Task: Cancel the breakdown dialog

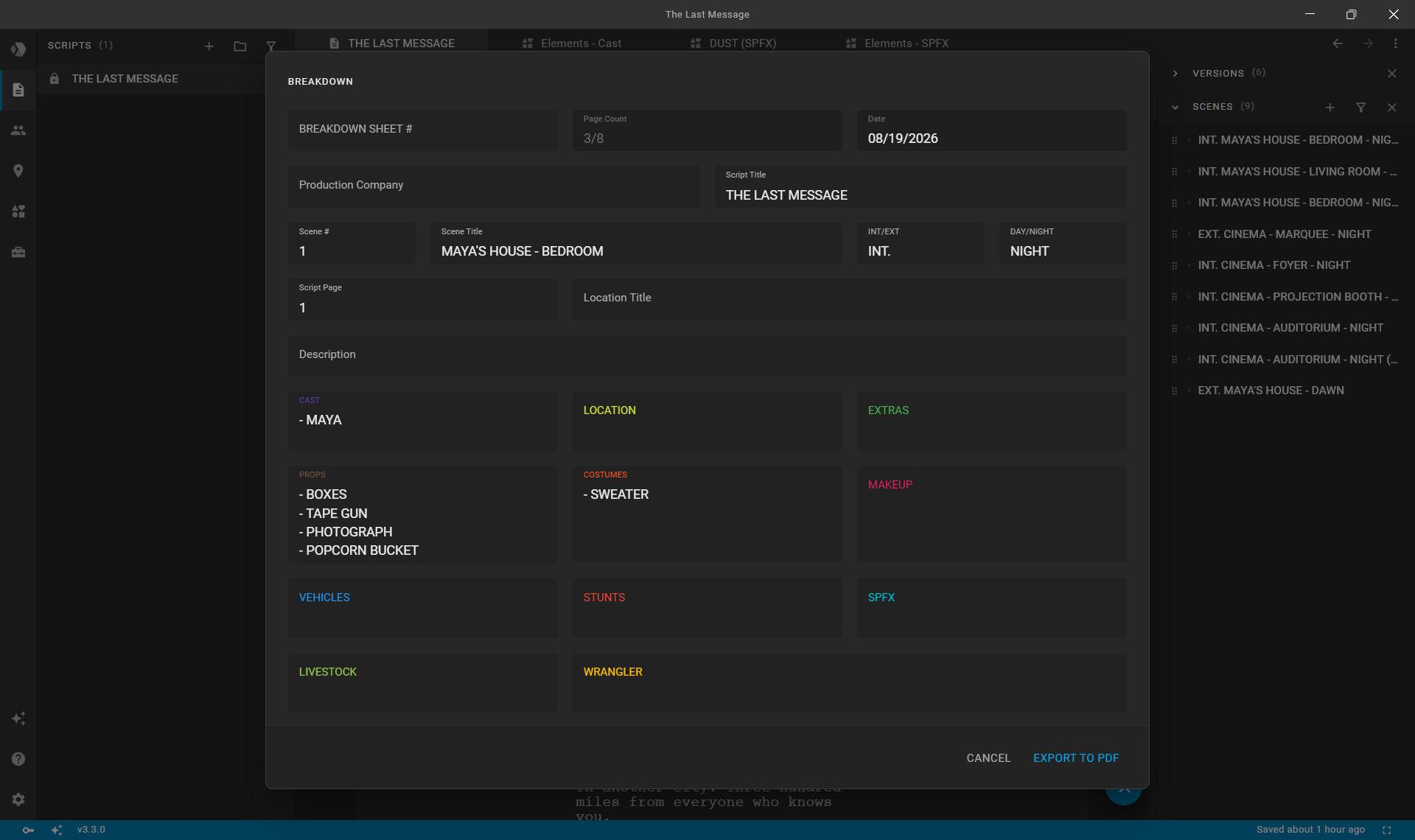Action: click(988, 758)
